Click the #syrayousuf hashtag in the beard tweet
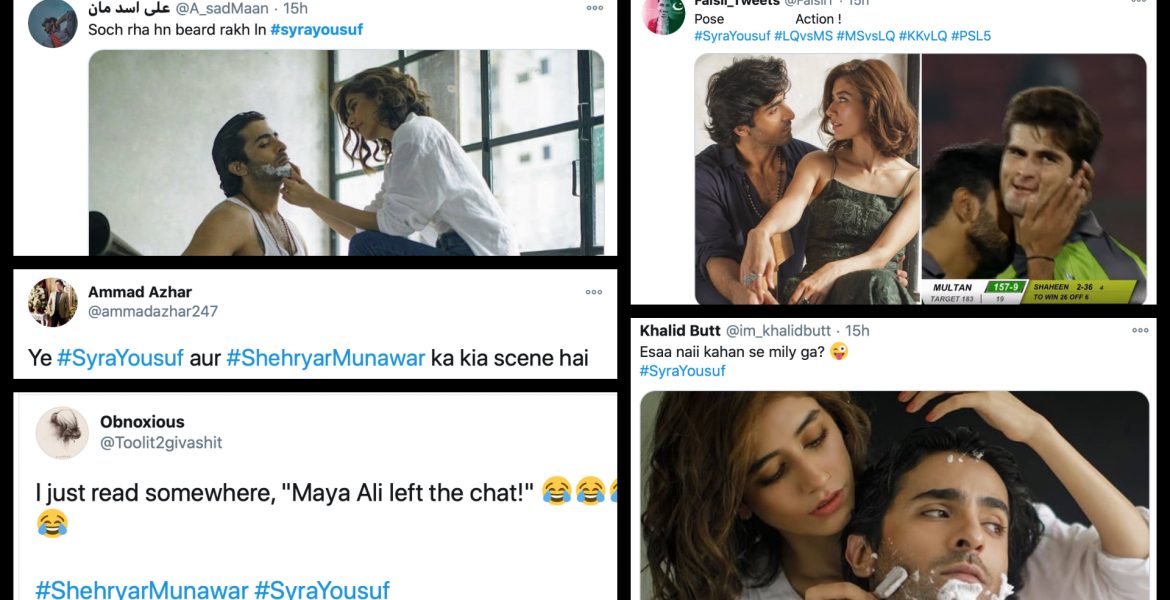 click(x=316, y=30)
